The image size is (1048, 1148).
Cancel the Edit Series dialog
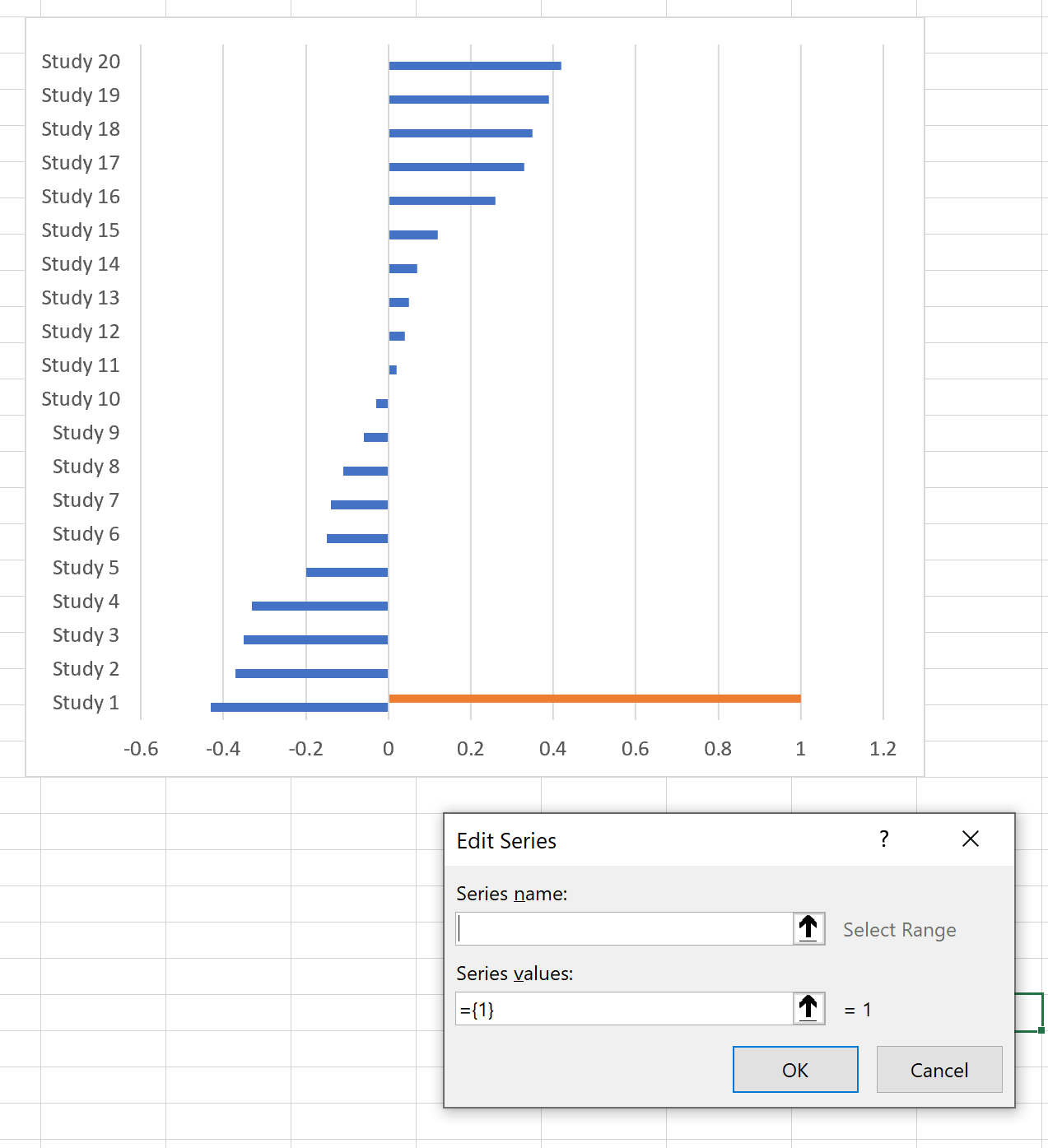pyautogui.click(x=939, y=1069)
